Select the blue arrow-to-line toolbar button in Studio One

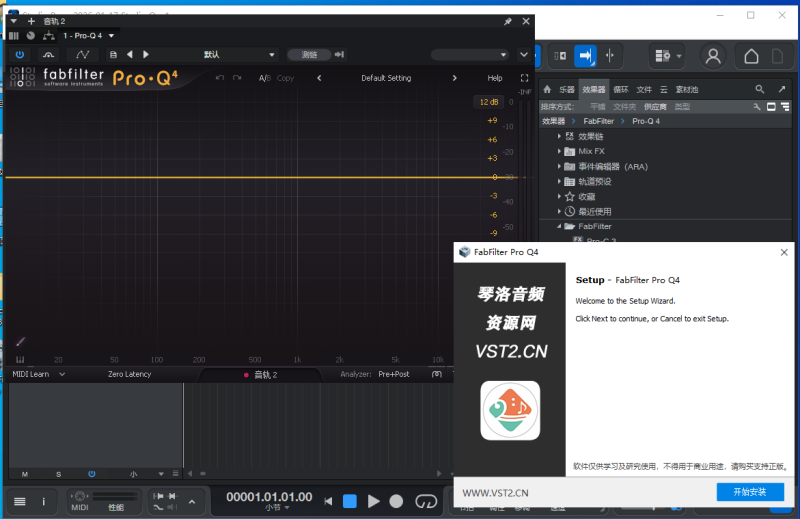coord(585,56)
